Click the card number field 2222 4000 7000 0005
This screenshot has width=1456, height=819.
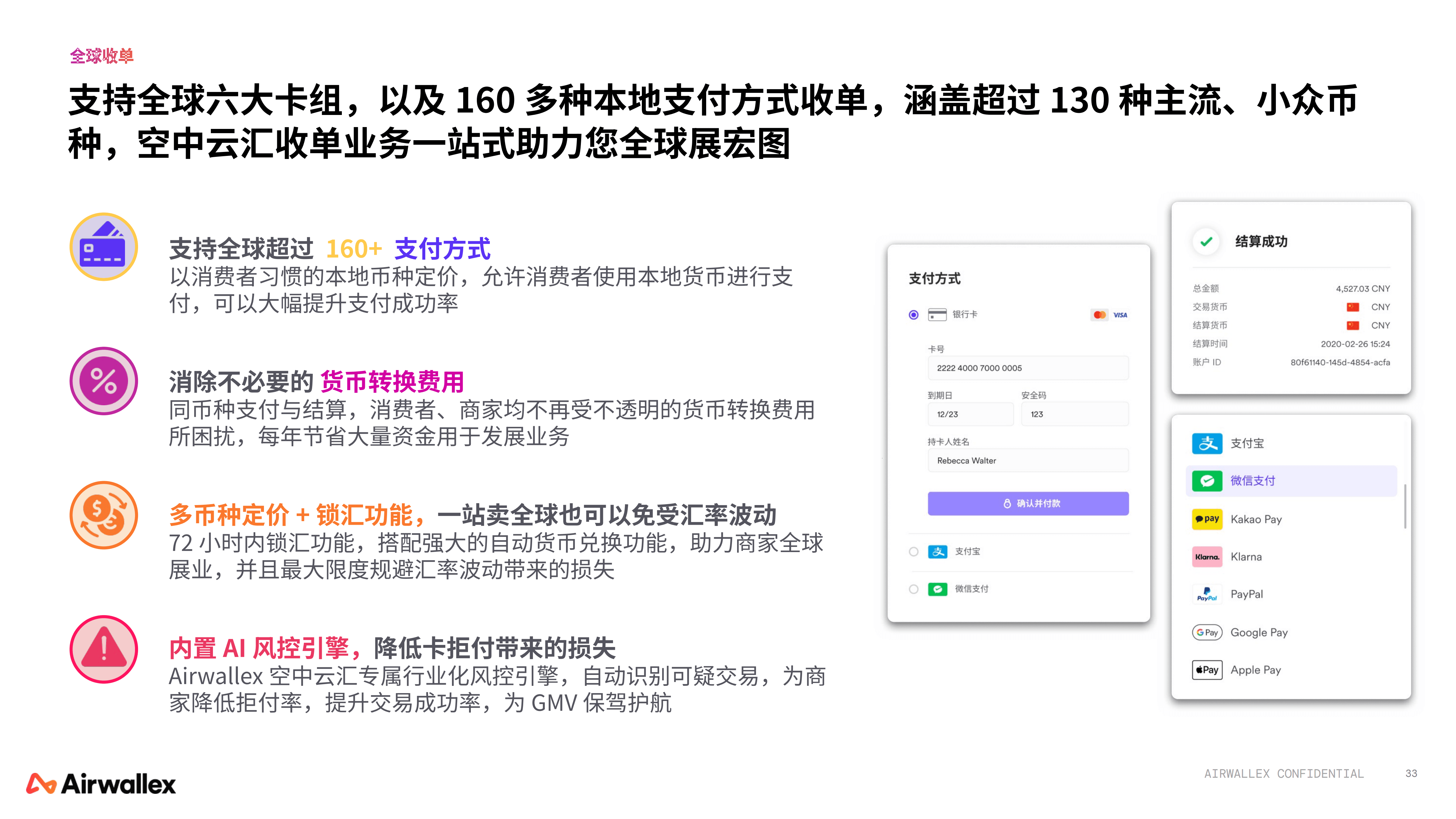(1028, 368)
